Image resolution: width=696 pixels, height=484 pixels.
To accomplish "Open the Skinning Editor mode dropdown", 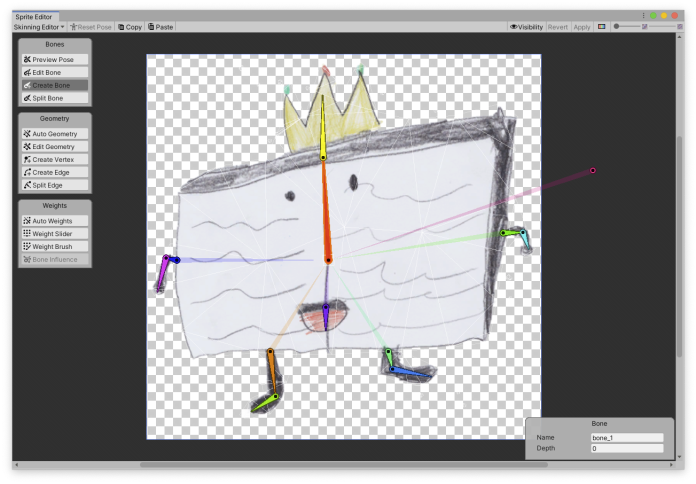I will tap(40, 27).
